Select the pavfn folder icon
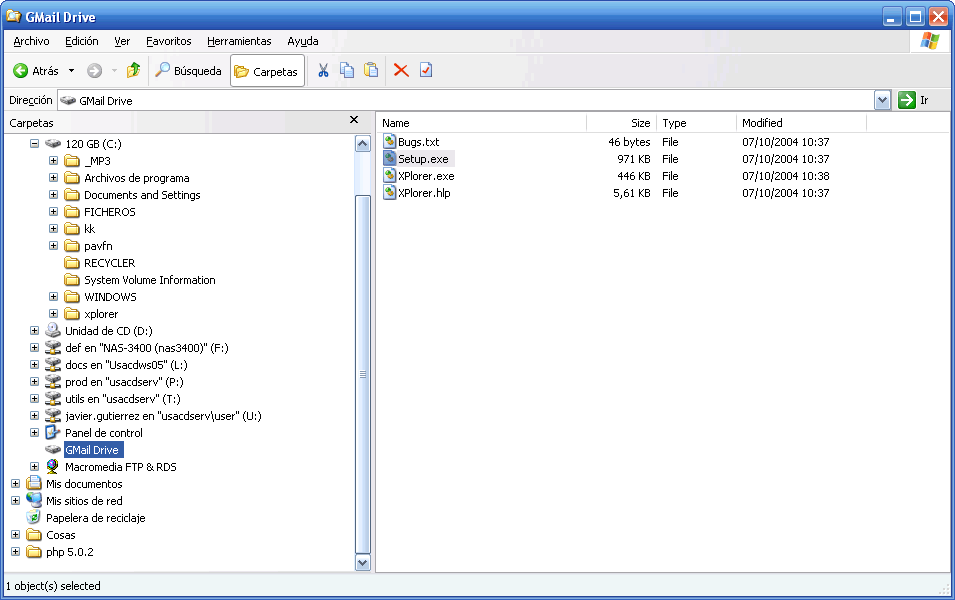The image size is (955, 600). pyautogui.click(x=72, y=246)
